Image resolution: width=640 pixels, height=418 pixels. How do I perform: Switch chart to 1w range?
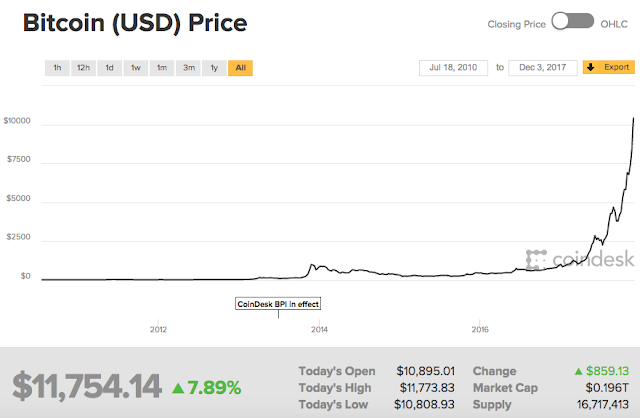pos(135,68)
